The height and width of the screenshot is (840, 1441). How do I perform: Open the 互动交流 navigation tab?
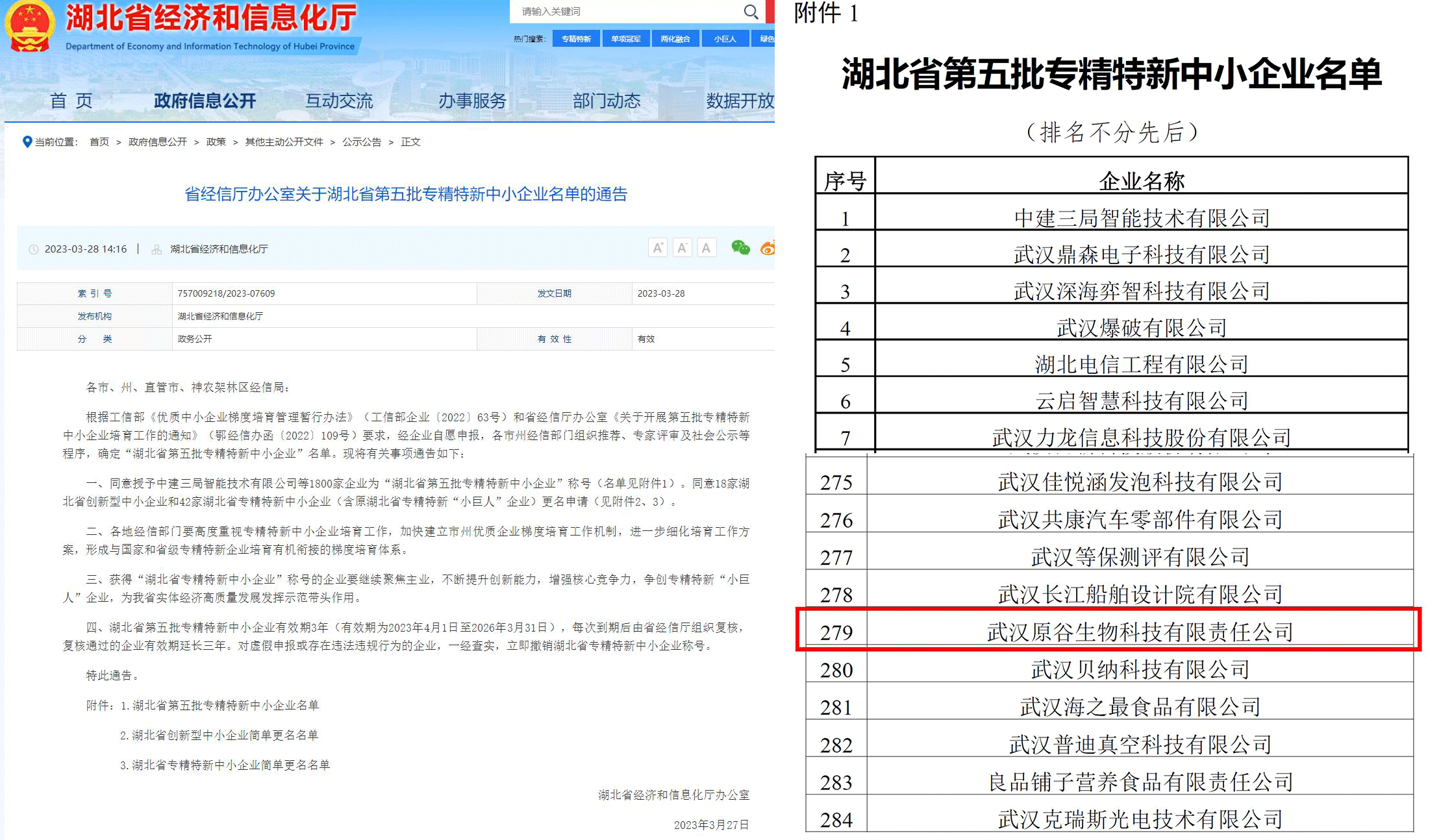pos(339,101)
